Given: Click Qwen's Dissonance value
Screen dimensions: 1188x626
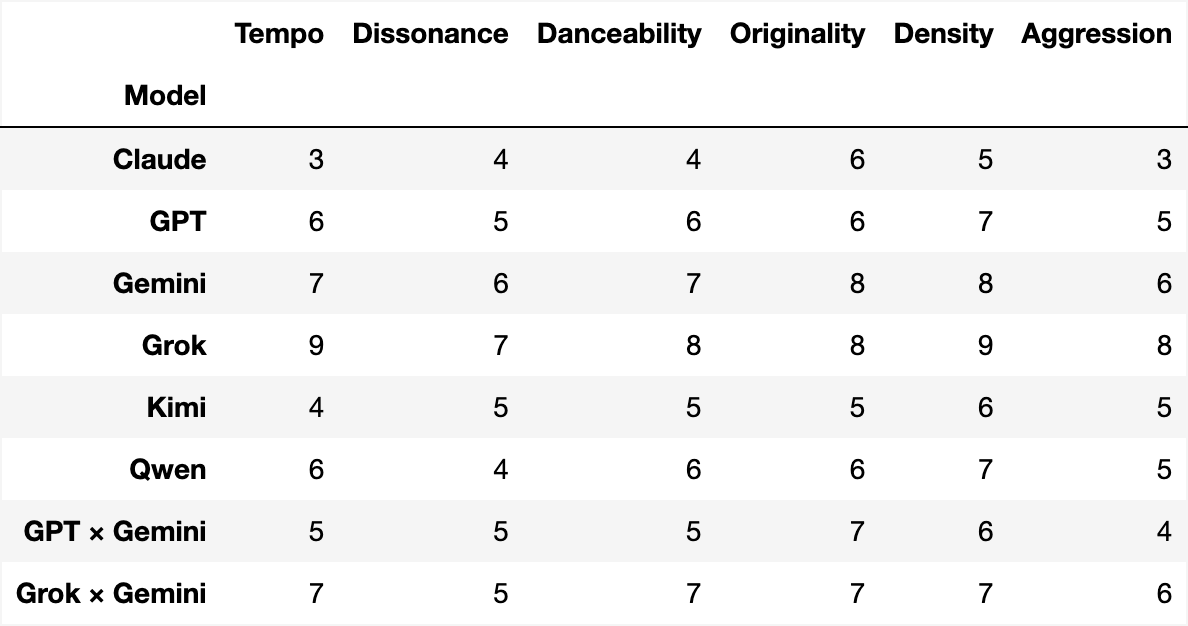Looking at the screenshot, I should pyautogui.click(x=500, y=469).
